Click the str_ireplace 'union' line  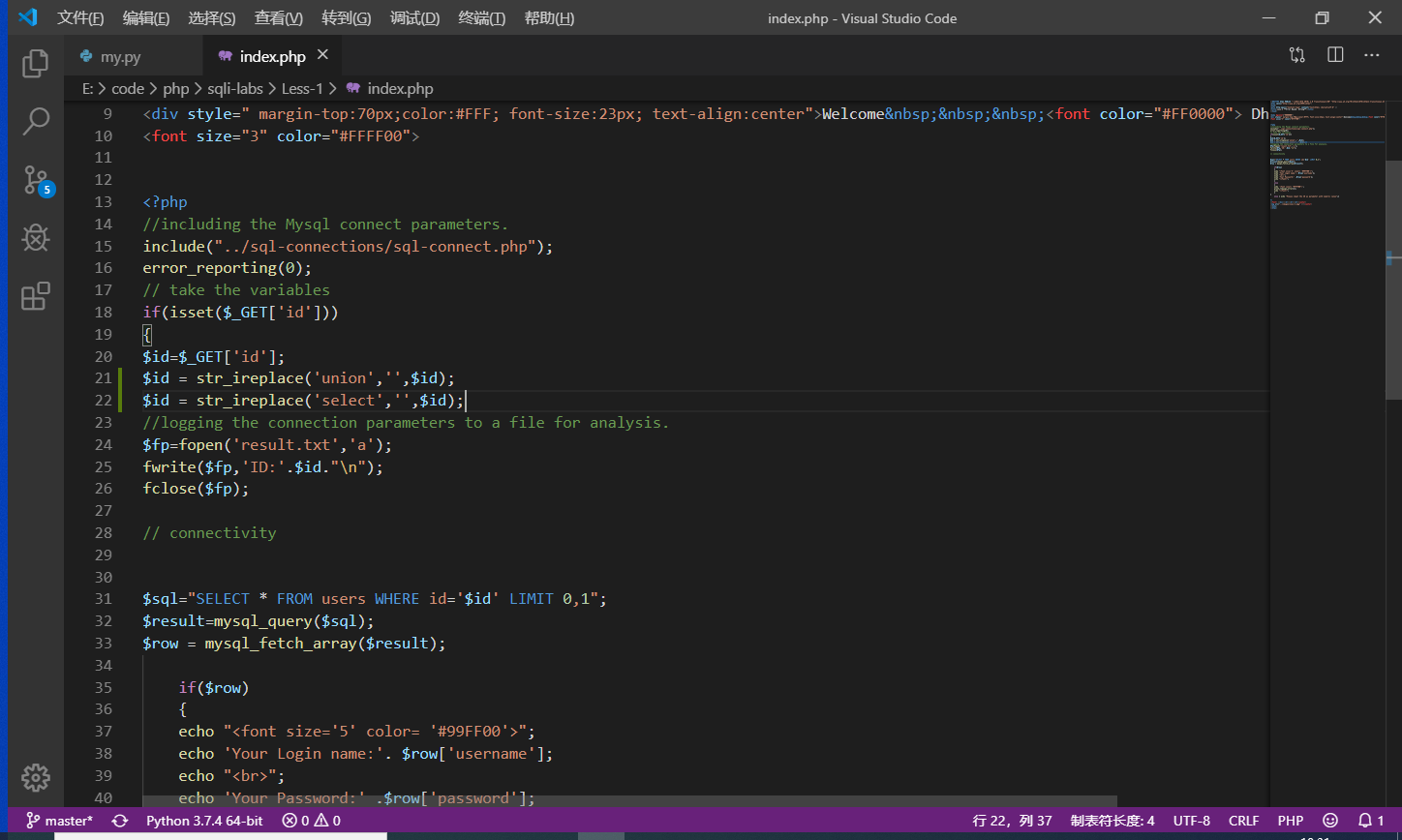click(299, 378)
